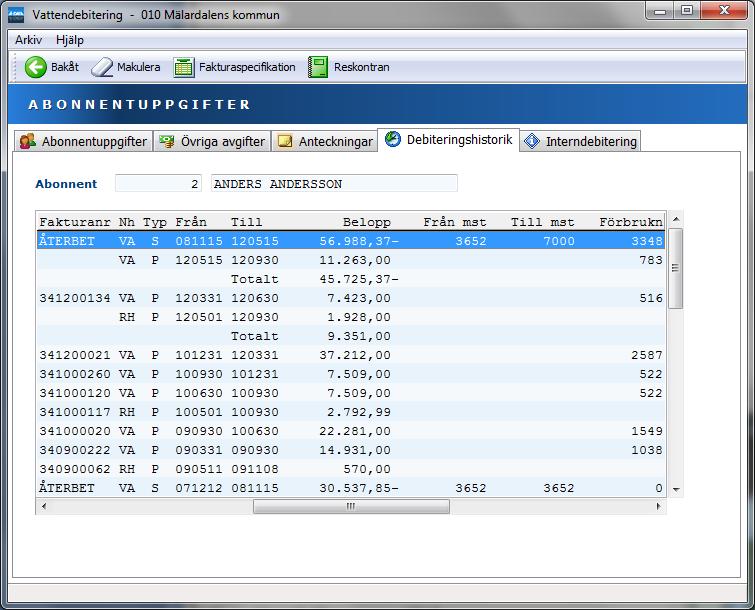Select the RH row with amount 1.928,00
The image size is (755, 610).
(x=351, y=317)
